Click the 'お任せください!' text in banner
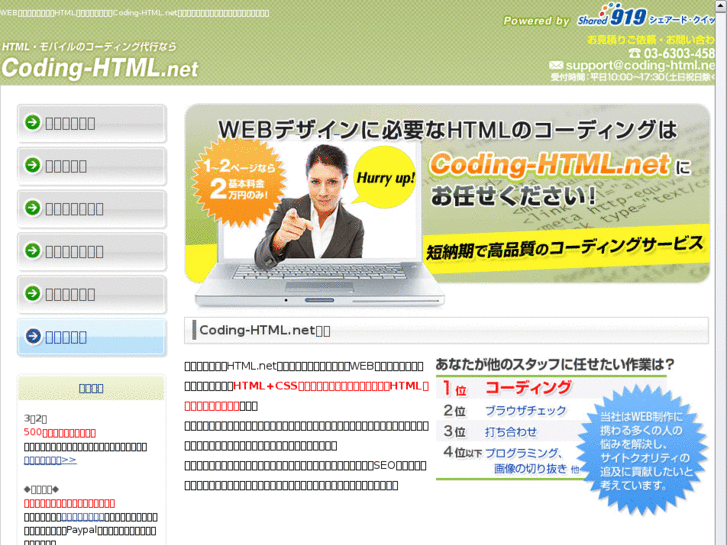This screenshot has height=545, width=727. [514, 196]
